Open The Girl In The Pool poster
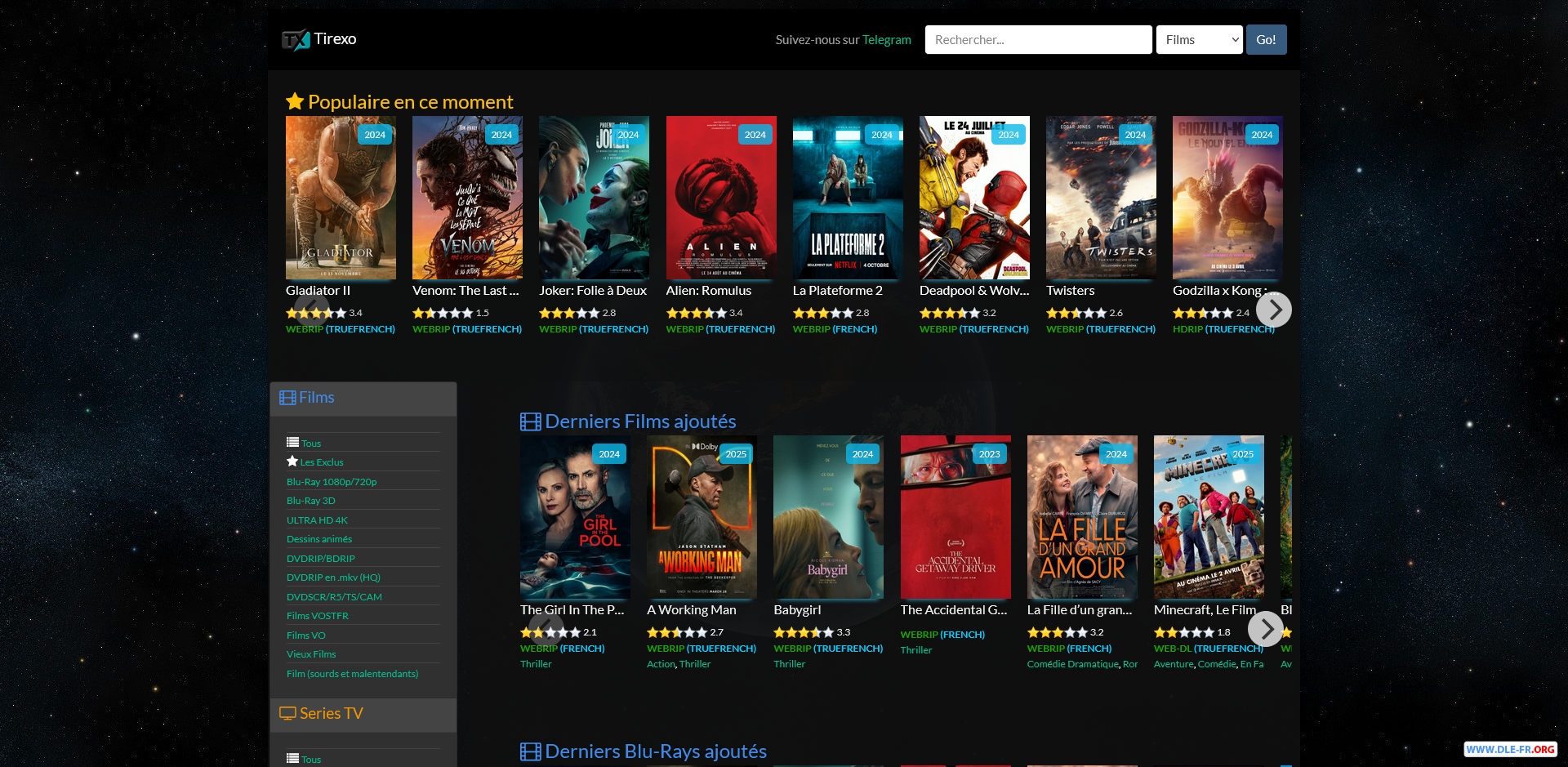1568x767 pixels. pos(575,517)
